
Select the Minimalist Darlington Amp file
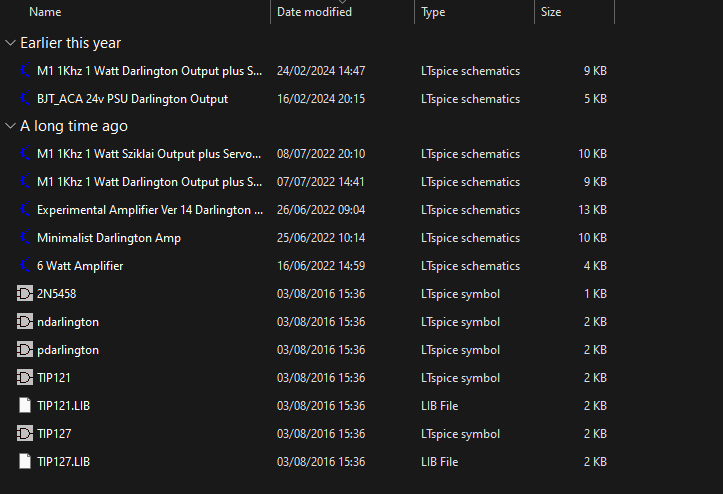point(109,238)
